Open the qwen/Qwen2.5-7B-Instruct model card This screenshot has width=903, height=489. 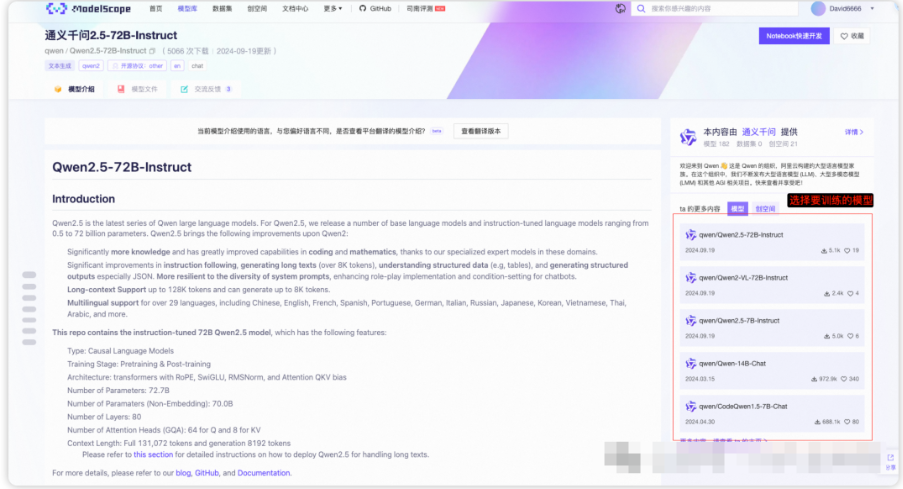point(772,328)
